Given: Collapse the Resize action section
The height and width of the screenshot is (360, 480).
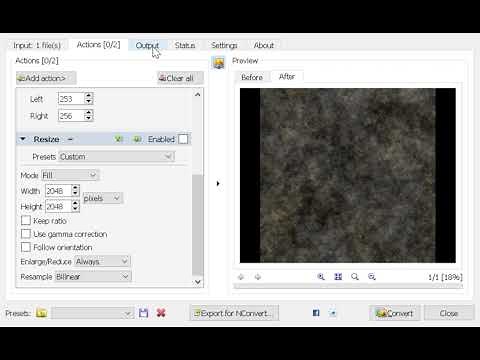Looking at the screenshot, I should pos(23,139).
